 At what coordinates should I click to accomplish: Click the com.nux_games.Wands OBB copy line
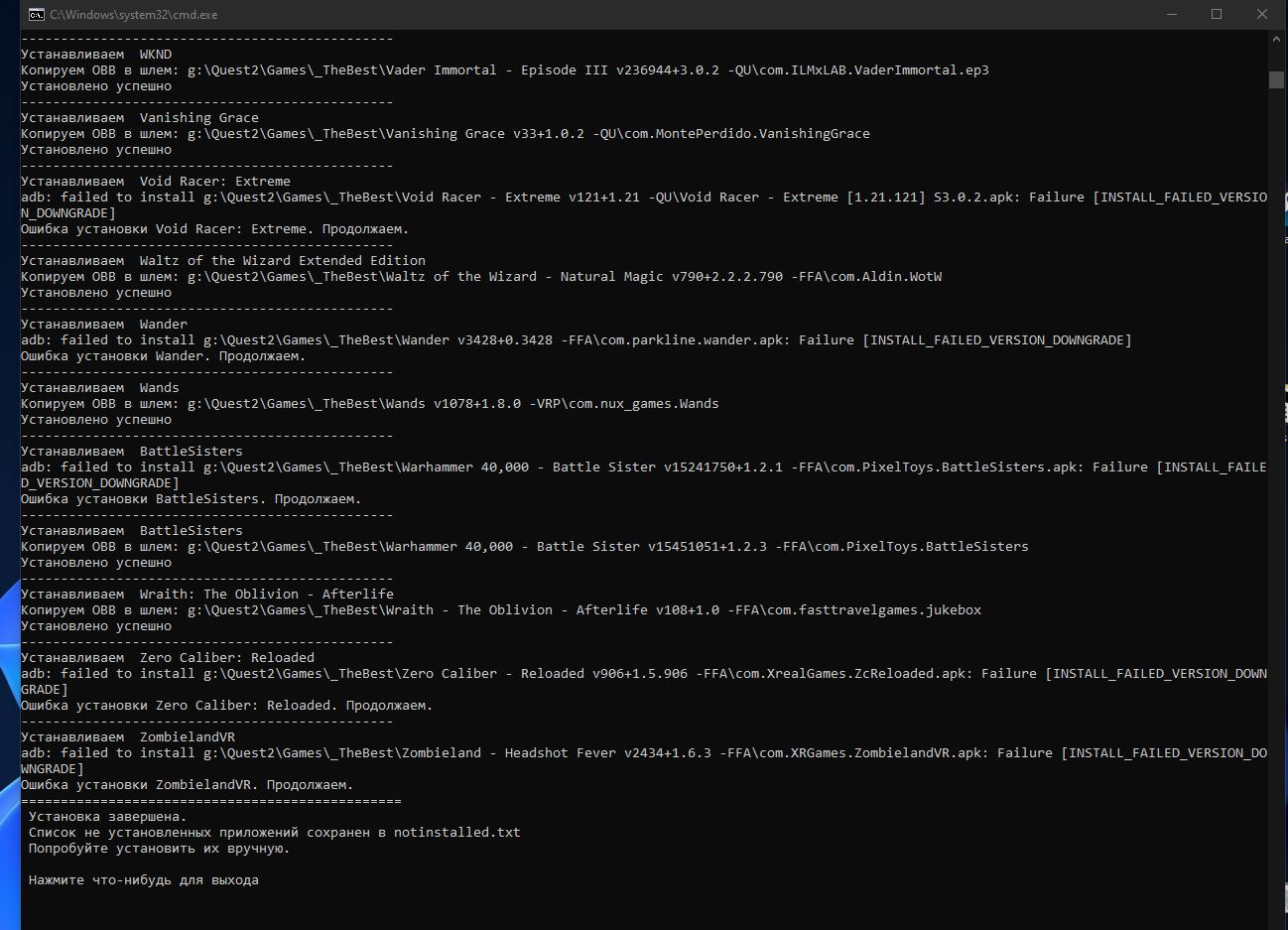pos(370,404)
